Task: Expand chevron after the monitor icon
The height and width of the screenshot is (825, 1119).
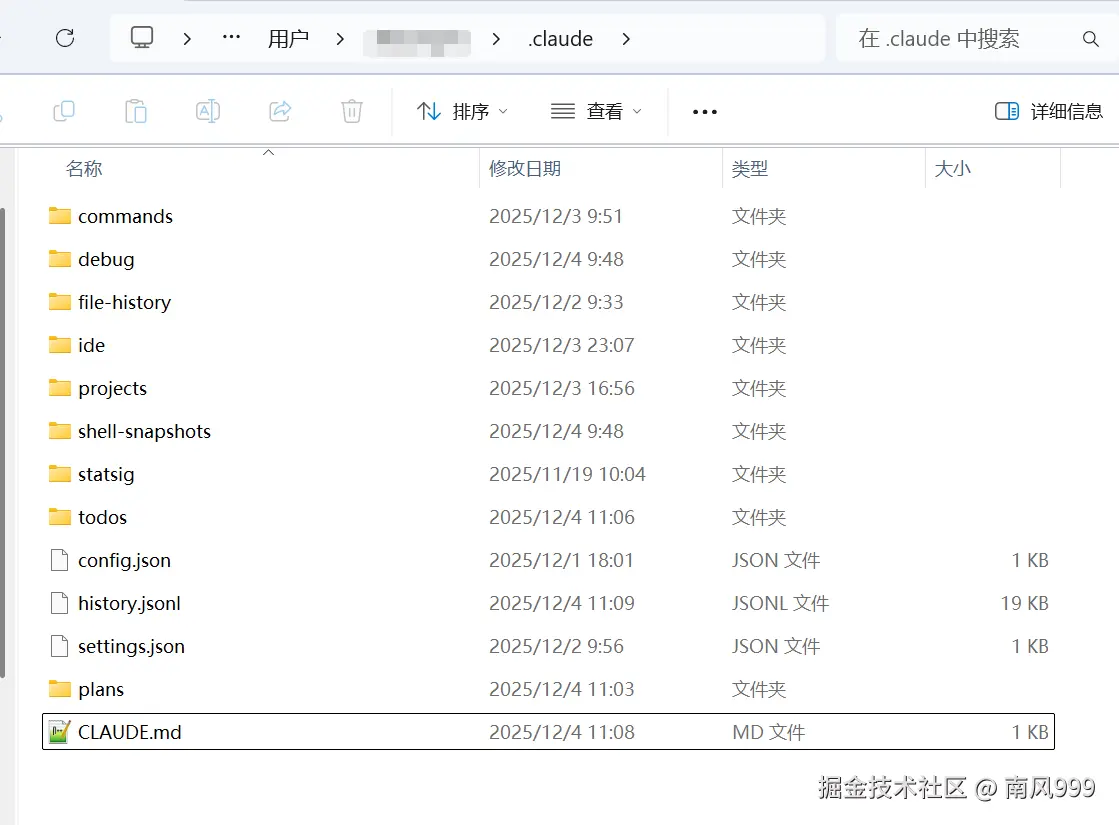Action: point(187,39)
